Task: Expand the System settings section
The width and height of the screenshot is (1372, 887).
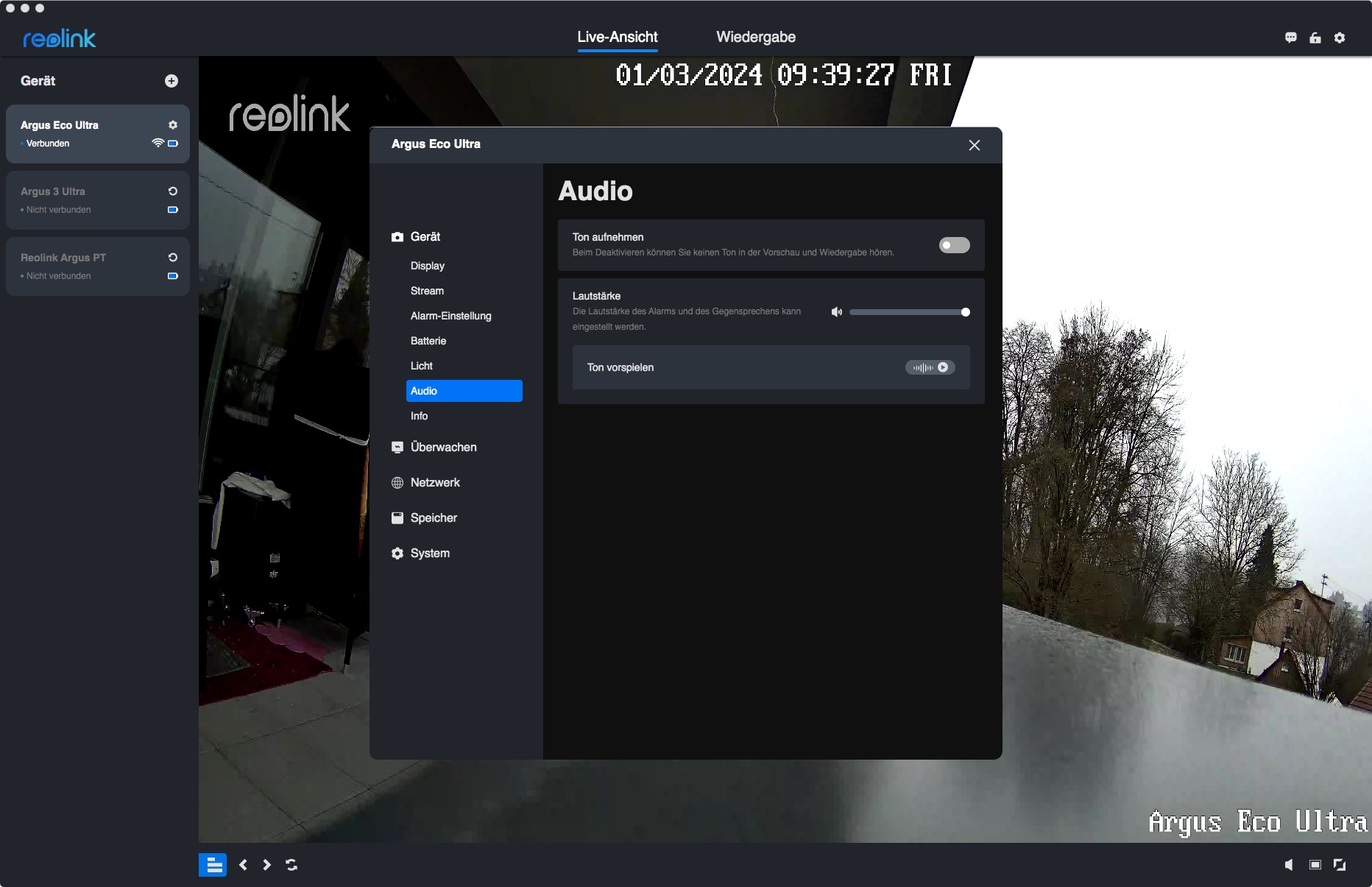Action: pyautogui.click(x=430, y=554)
